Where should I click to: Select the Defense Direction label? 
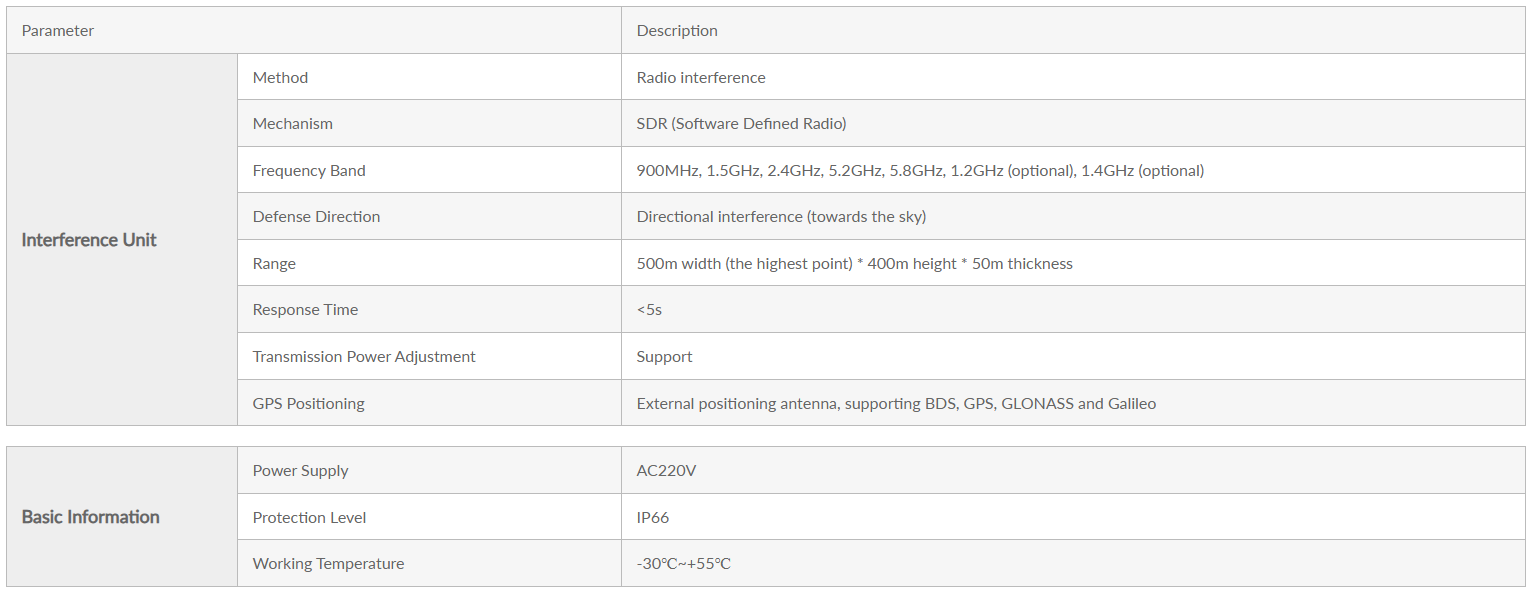pos(316,217)
